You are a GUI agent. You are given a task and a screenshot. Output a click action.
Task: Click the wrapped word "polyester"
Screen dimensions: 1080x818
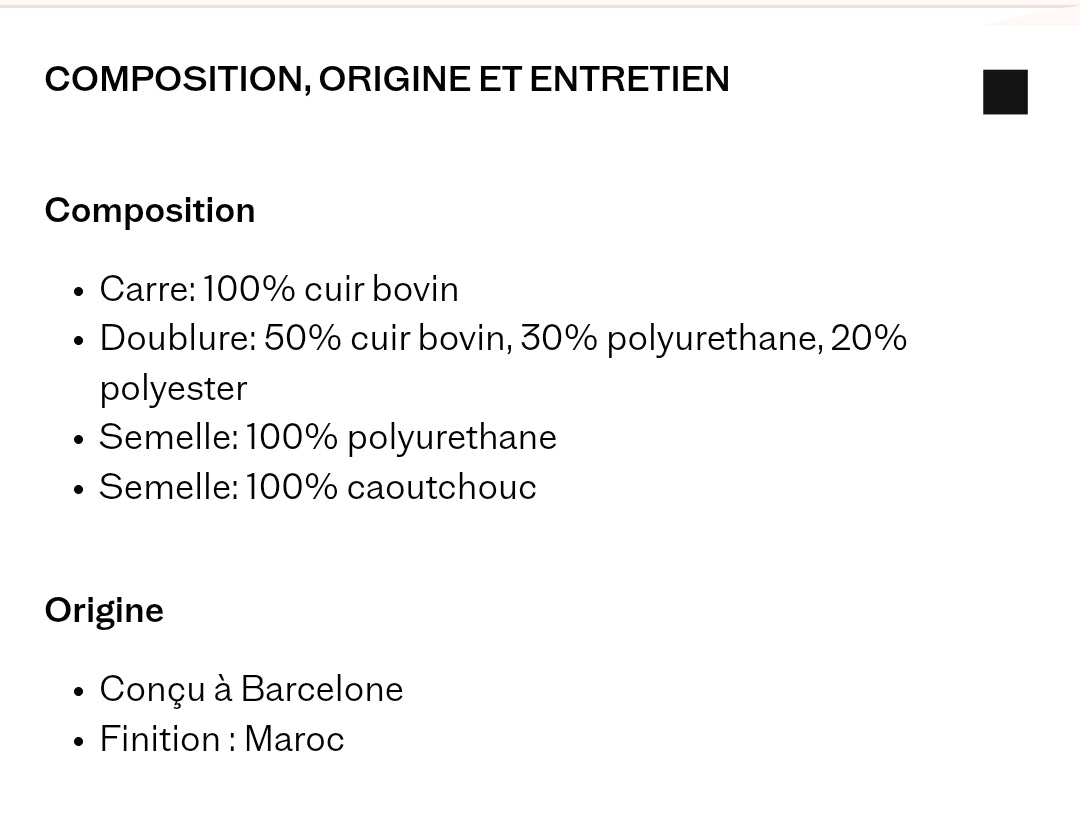coord(173,388)
